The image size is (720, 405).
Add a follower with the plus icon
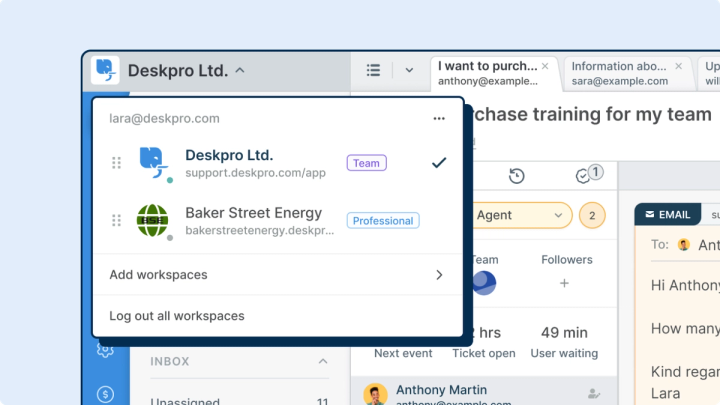click(564, 283)
